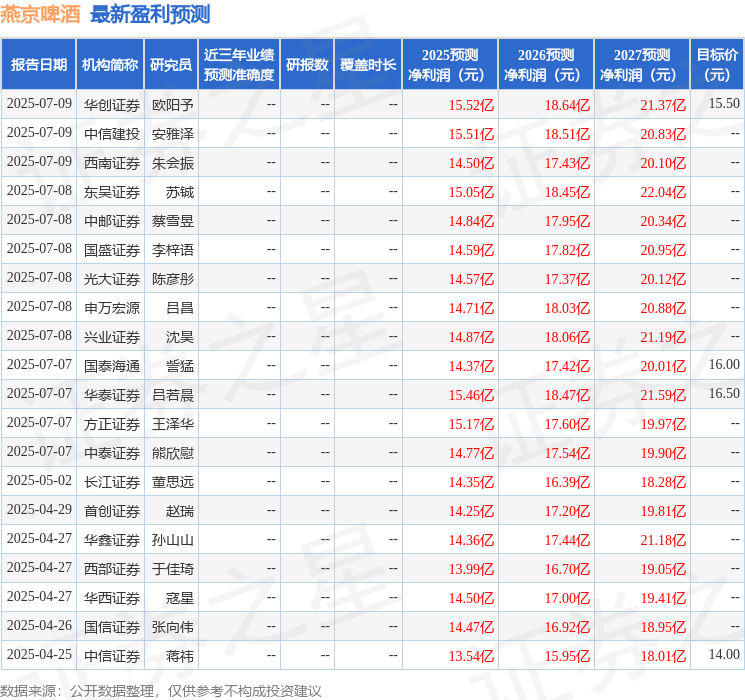Screen dimensions: 745x700
Task: Select the 中泰证券 institution cell
Action: pyautogui.click(x=112, y=453)
